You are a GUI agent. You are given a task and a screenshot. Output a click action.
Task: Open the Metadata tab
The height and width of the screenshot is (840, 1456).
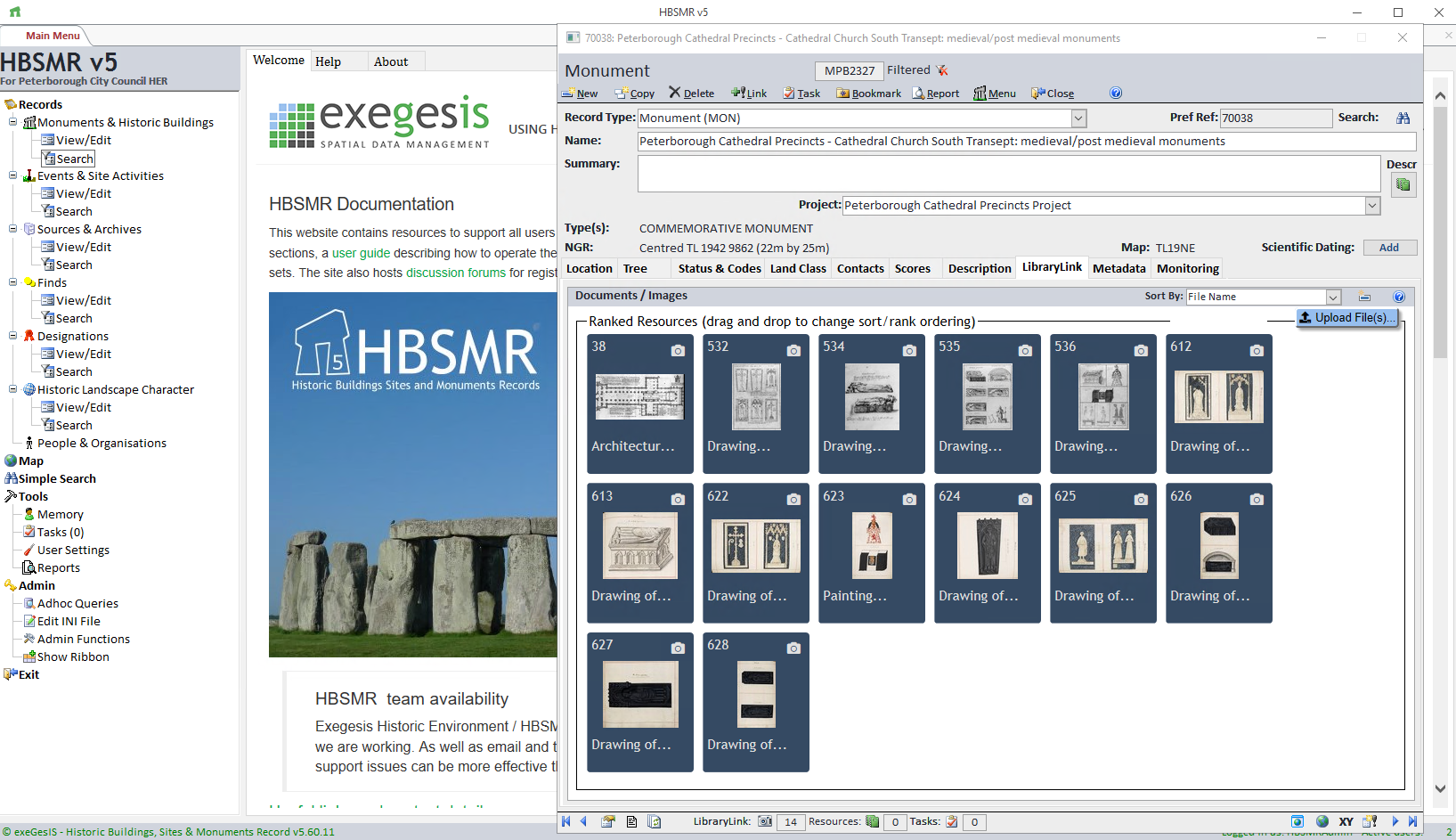[1119, 269]
